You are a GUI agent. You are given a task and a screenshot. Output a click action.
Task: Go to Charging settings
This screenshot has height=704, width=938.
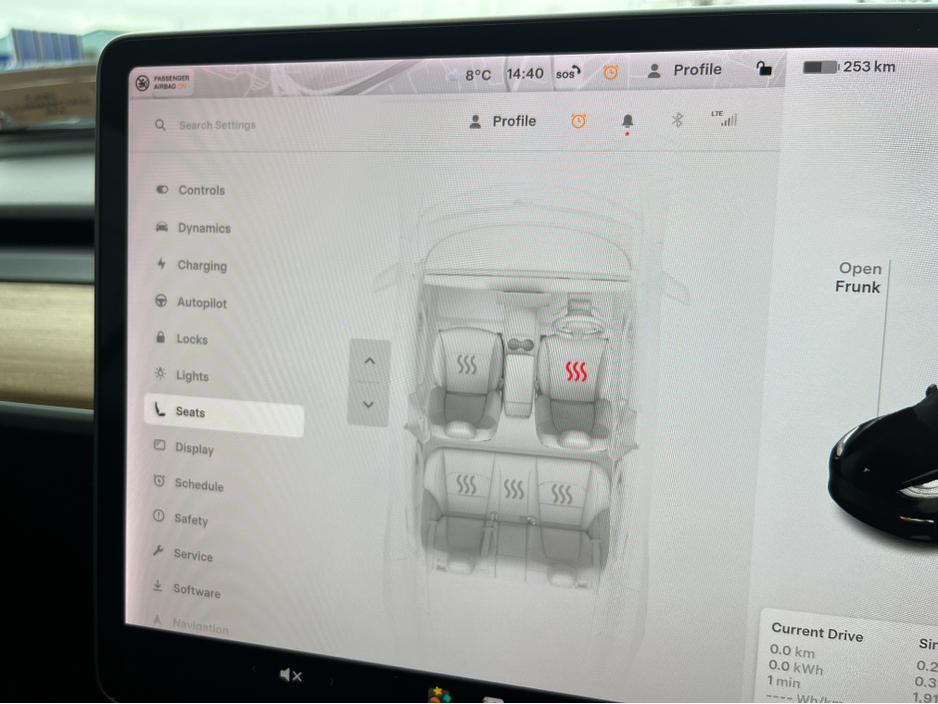coord(201,266)
